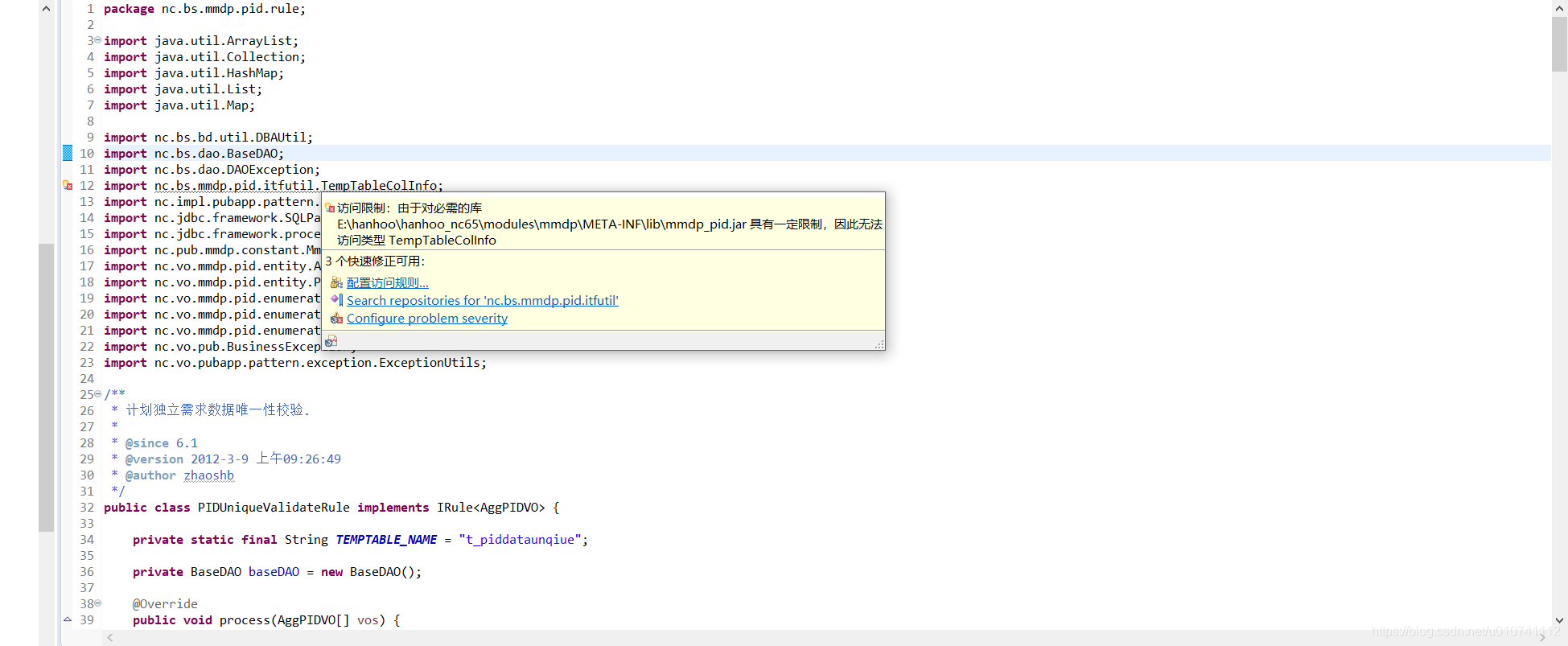Click the PIDUniqueValidateRule class name

click(x=274, y=508)
